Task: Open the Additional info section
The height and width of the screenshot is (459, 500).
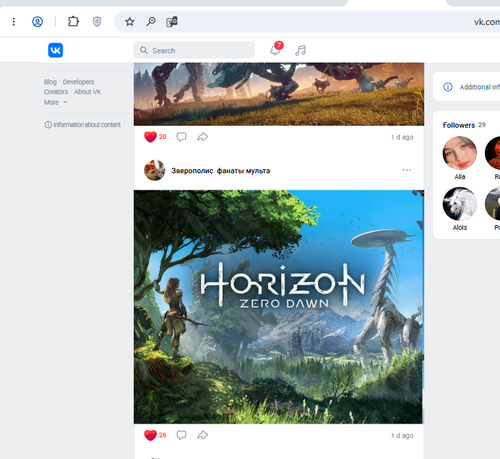Action: click(x=471, y=87)
